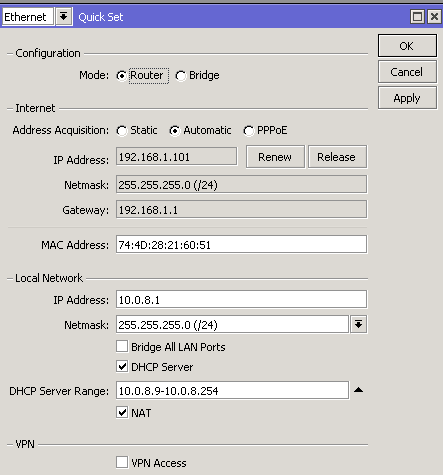
Task: Confirm with the OK button
Action: [407, 46]
